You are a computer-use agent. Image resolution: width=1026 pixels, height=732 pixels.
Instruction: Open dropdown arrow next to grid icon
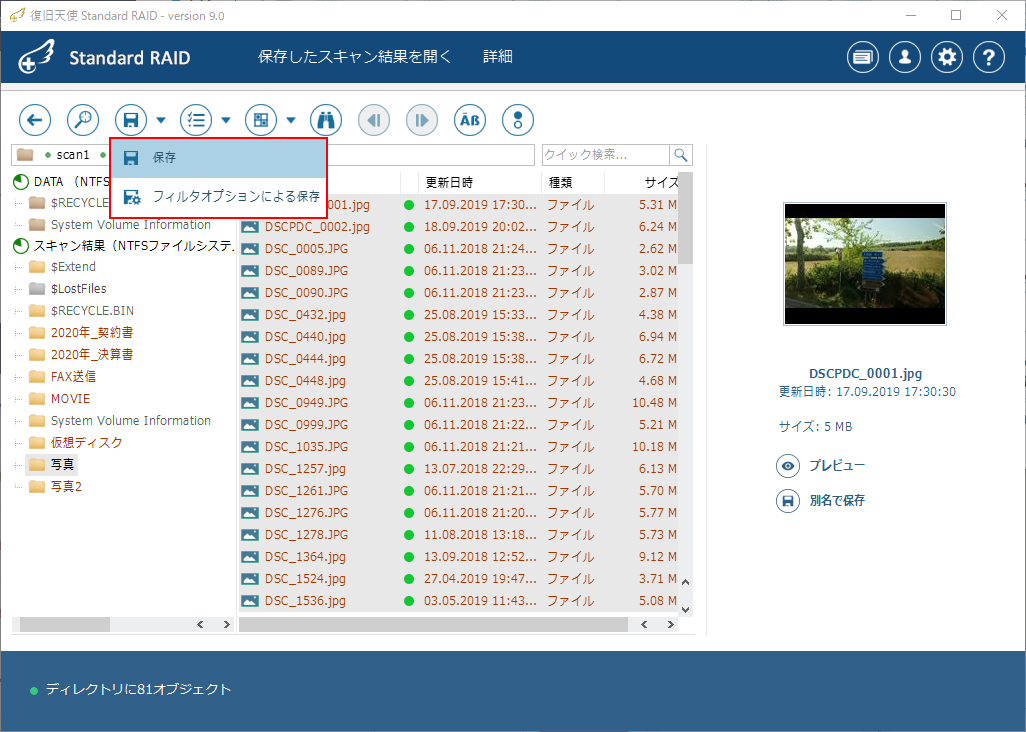tap(291, 120)
